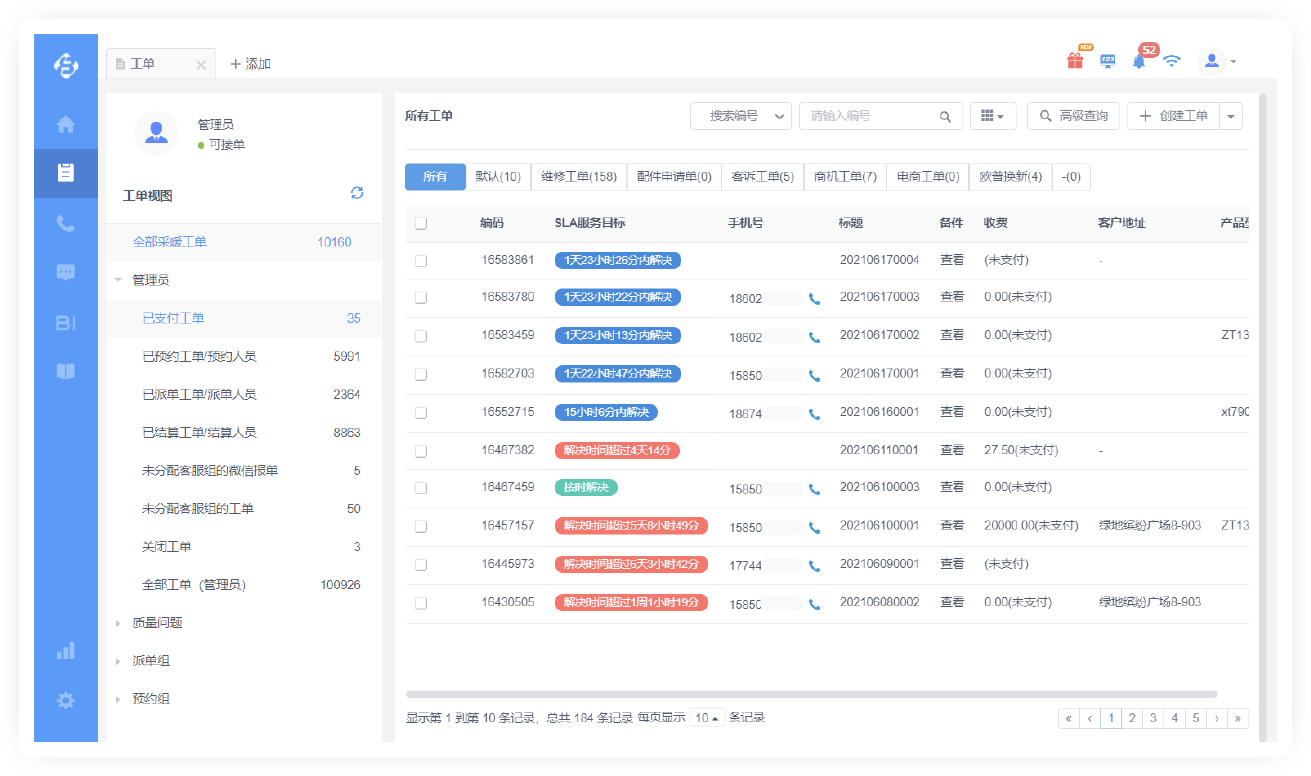Click the phone call icon in sidebar
1311x776 pixels.
tap(66, 223)
